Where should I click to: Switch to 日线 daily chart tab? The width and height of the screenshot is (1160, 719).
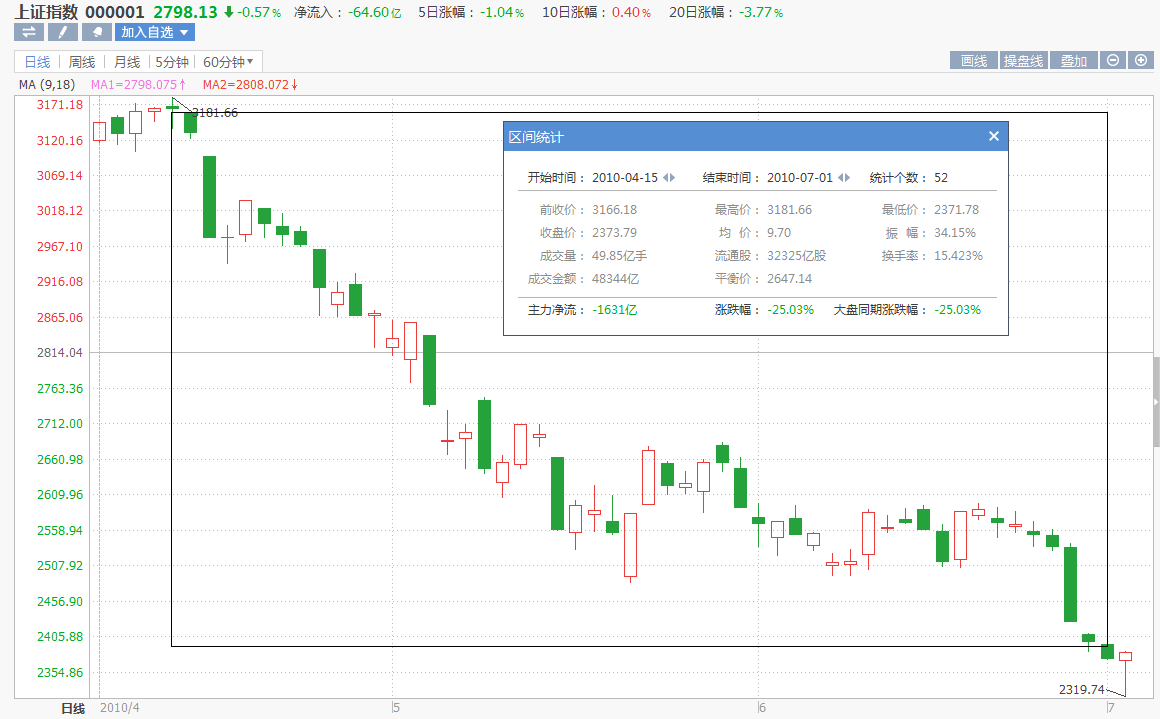(x=37, y=61)
